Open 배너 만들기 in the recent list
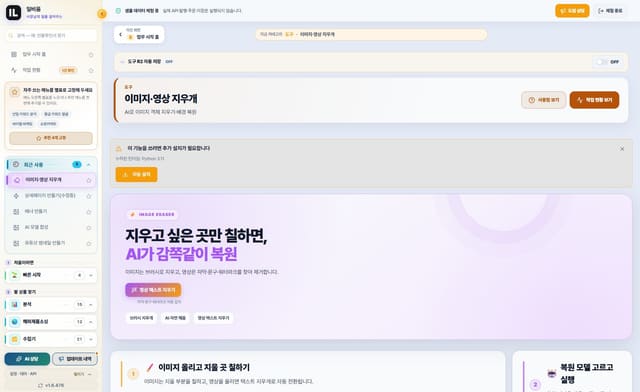 click(x=51, y=212)
